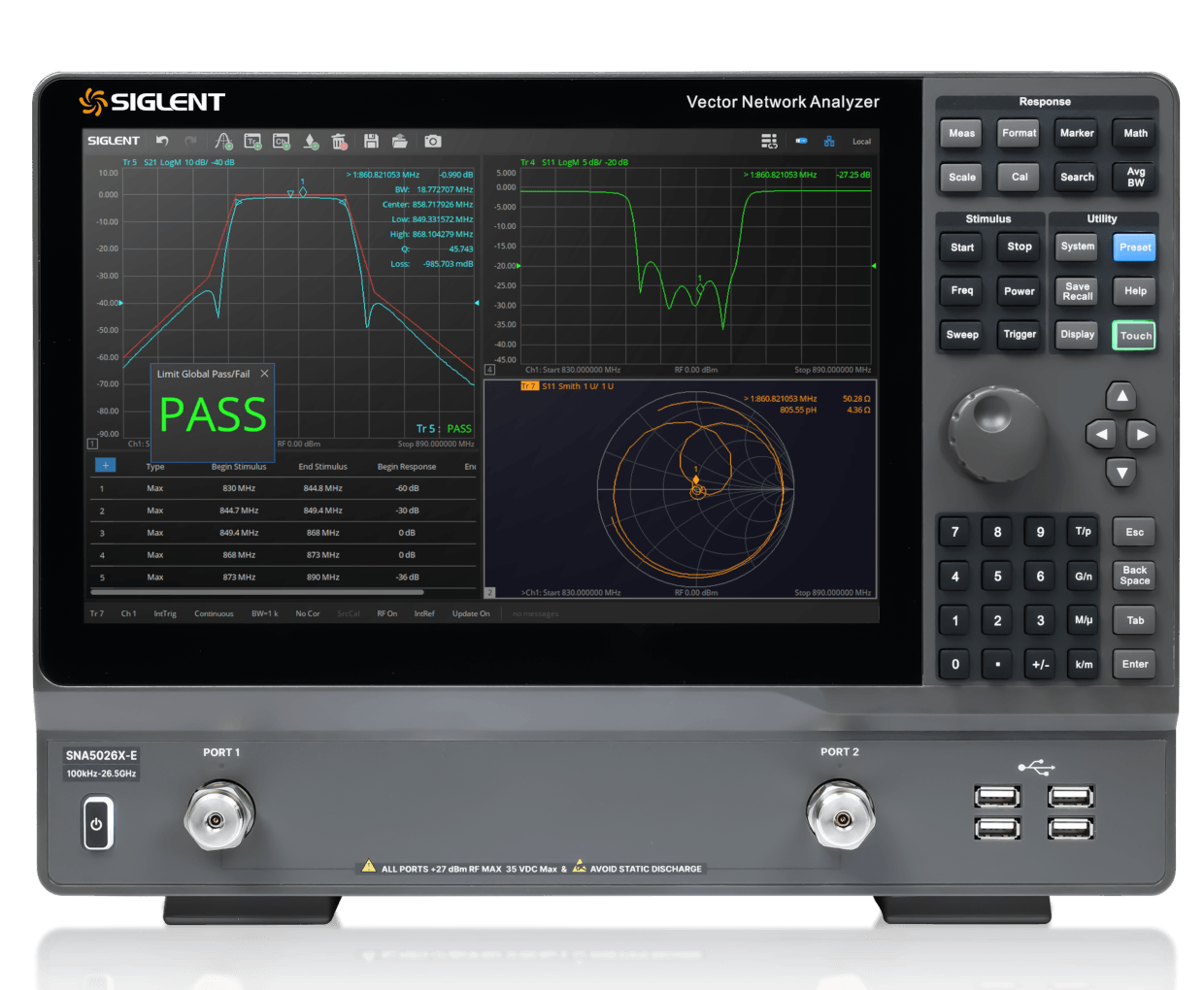Screen dimensions: 1204x990
Task: Toggle Continuous sweep mode in status bar
Action: coord(214,613)
